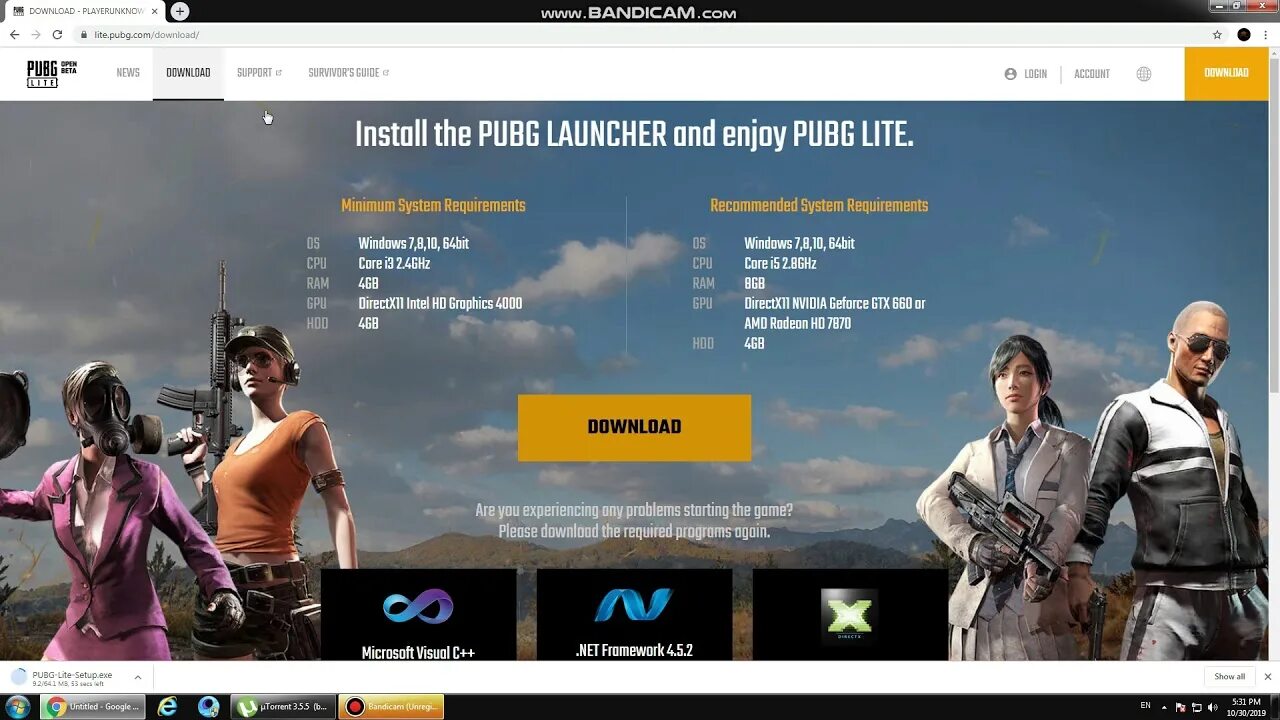Show hidden tray icons arrow
This screenshot has width=1280, height=720.
click(x=1164, y=707)
